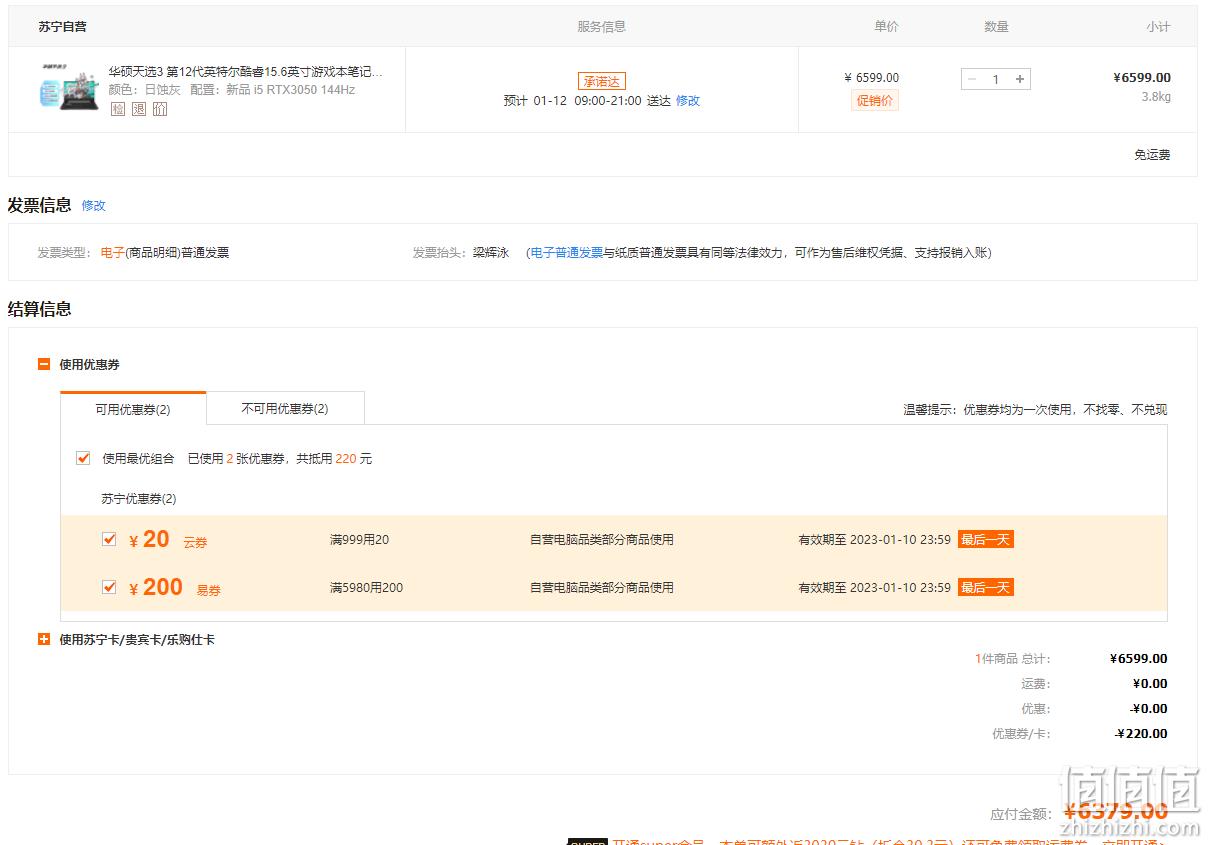Image resolution: width=1209 pixels, height=845 pixels.
Task: Click the 梁辉泳 invoice title text
Action: click(x=491, y=253)
